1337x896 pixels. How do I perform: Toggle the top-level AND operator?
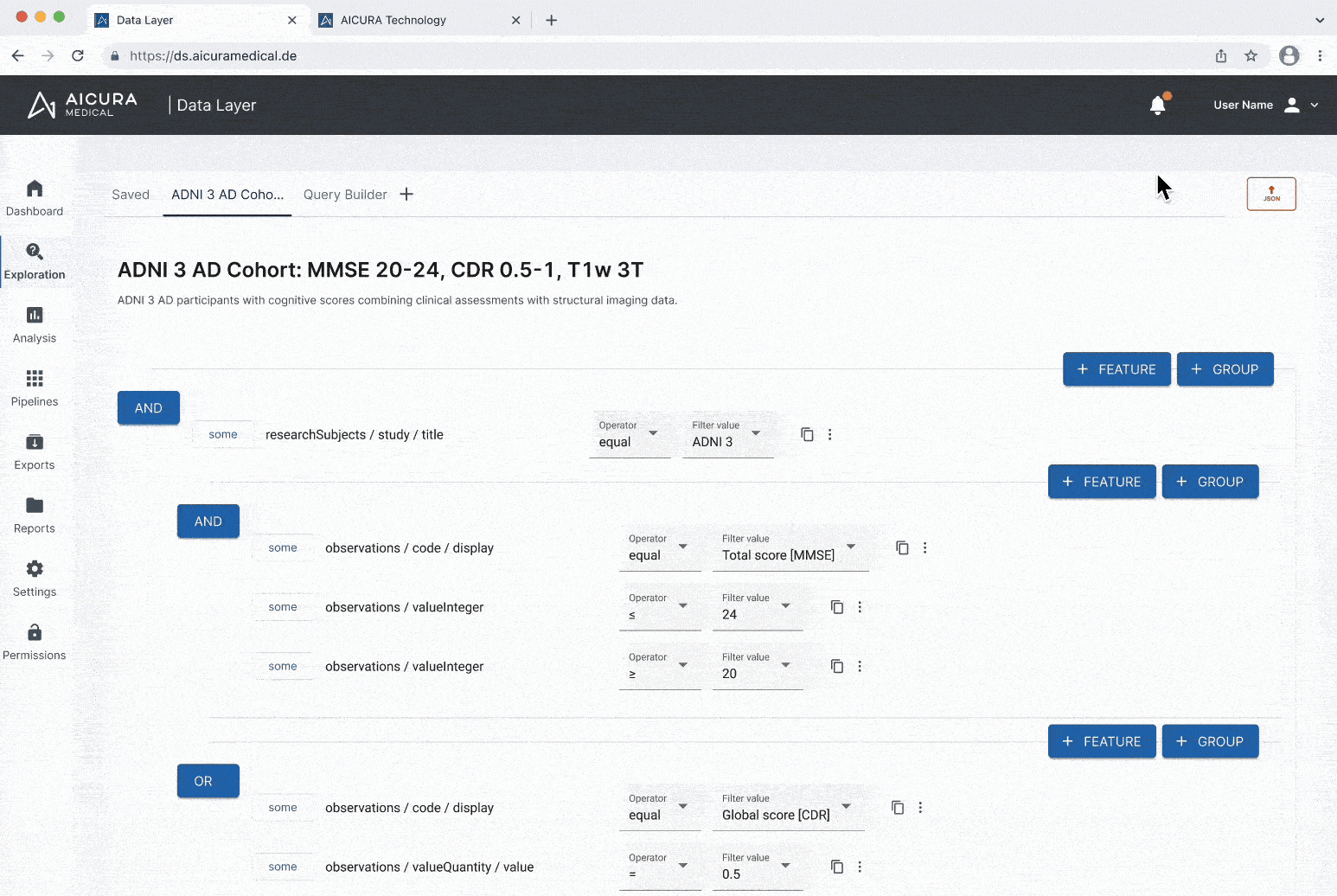[x=149, y=407]
